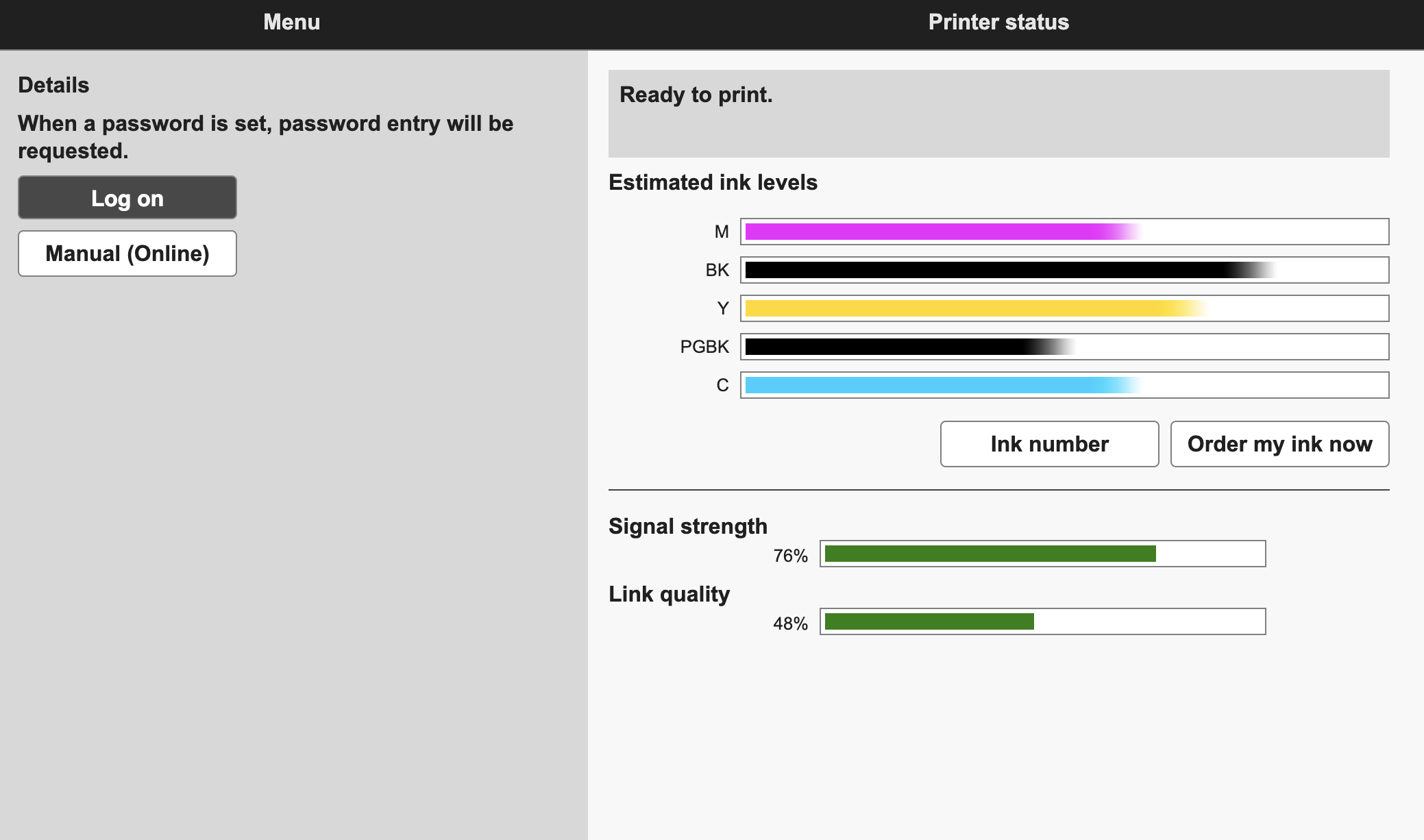Viewport: 1424px width, 840px height.
Task: Click the Link quality progress bar
Action: click(x=1042, y=621)
